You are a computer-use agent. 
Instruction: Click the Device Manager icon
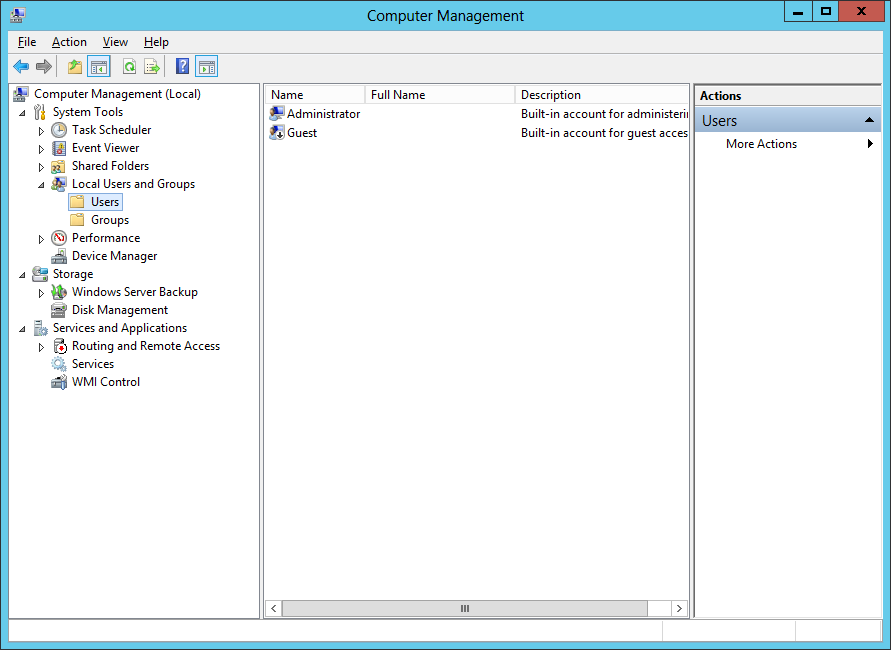(59, 256)
